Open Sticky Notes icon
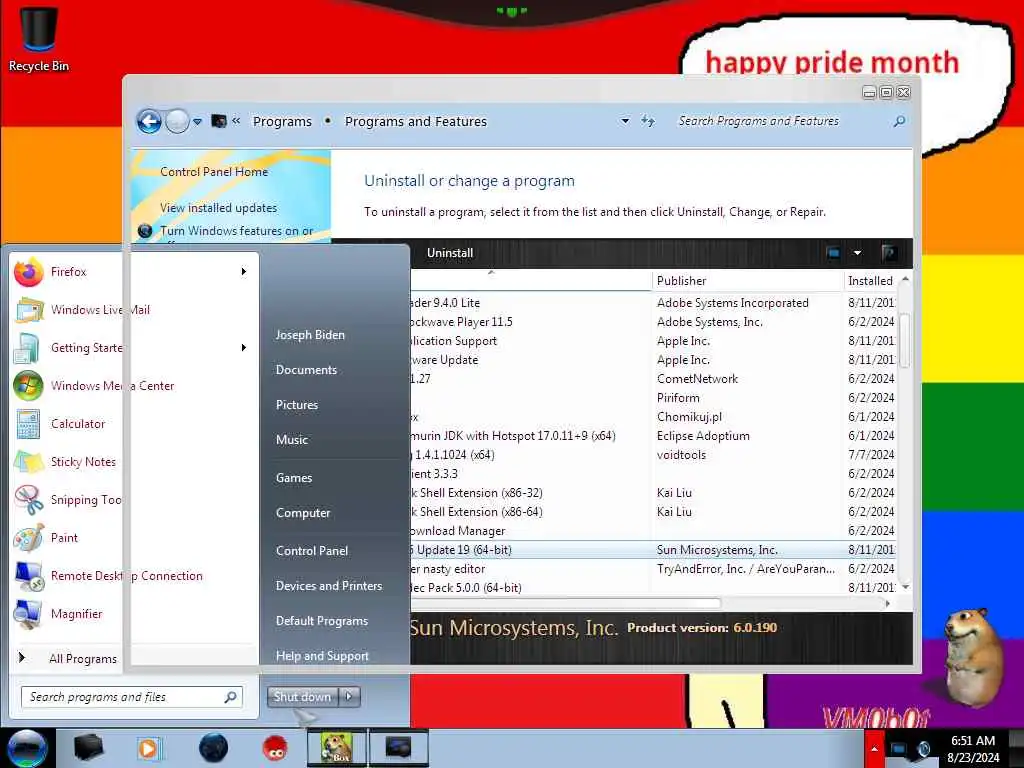The width and height of the screenshot is (1024, 768). tap(29, 462)
